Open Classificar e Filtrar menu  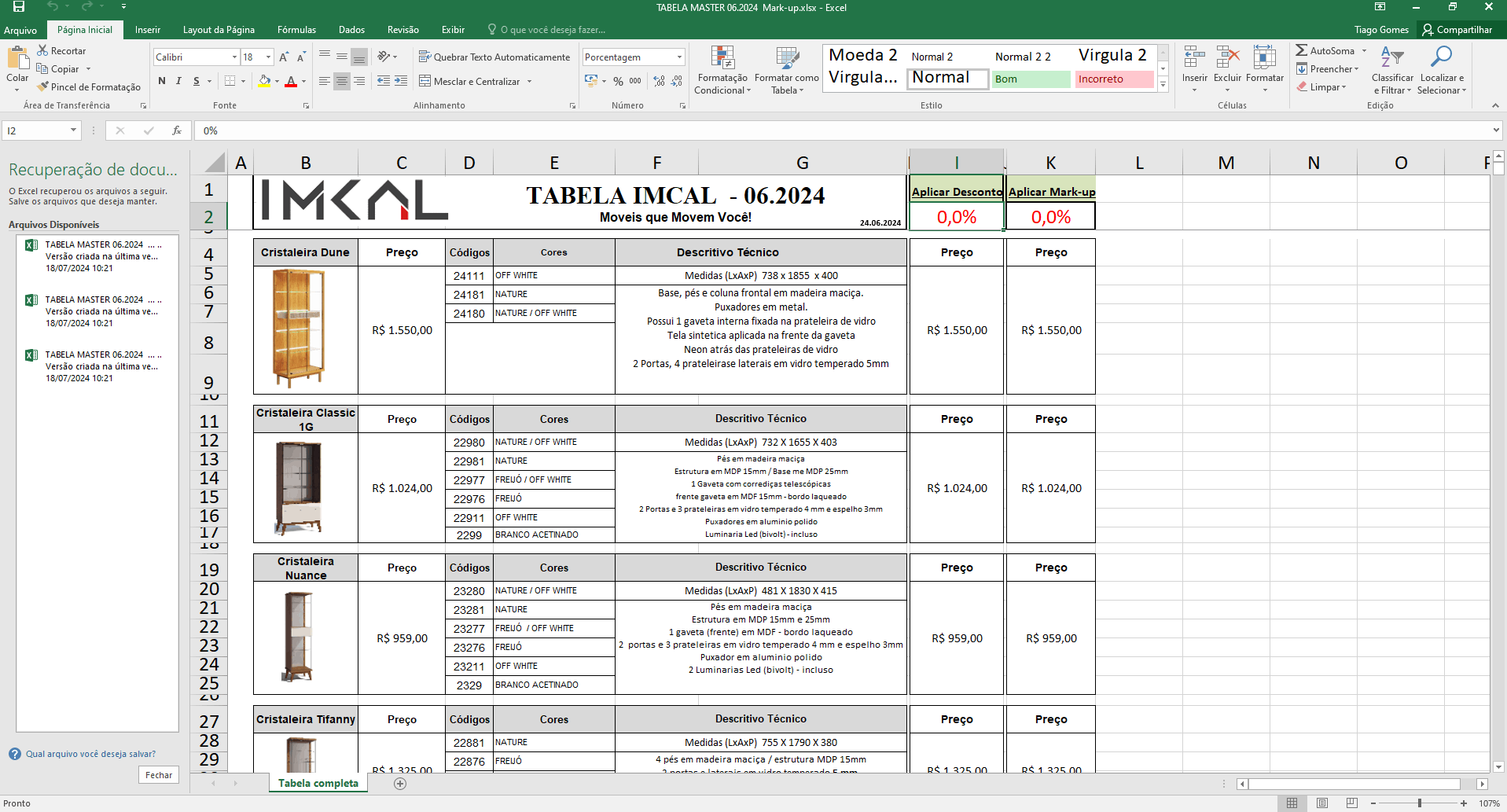(1392, 70)
